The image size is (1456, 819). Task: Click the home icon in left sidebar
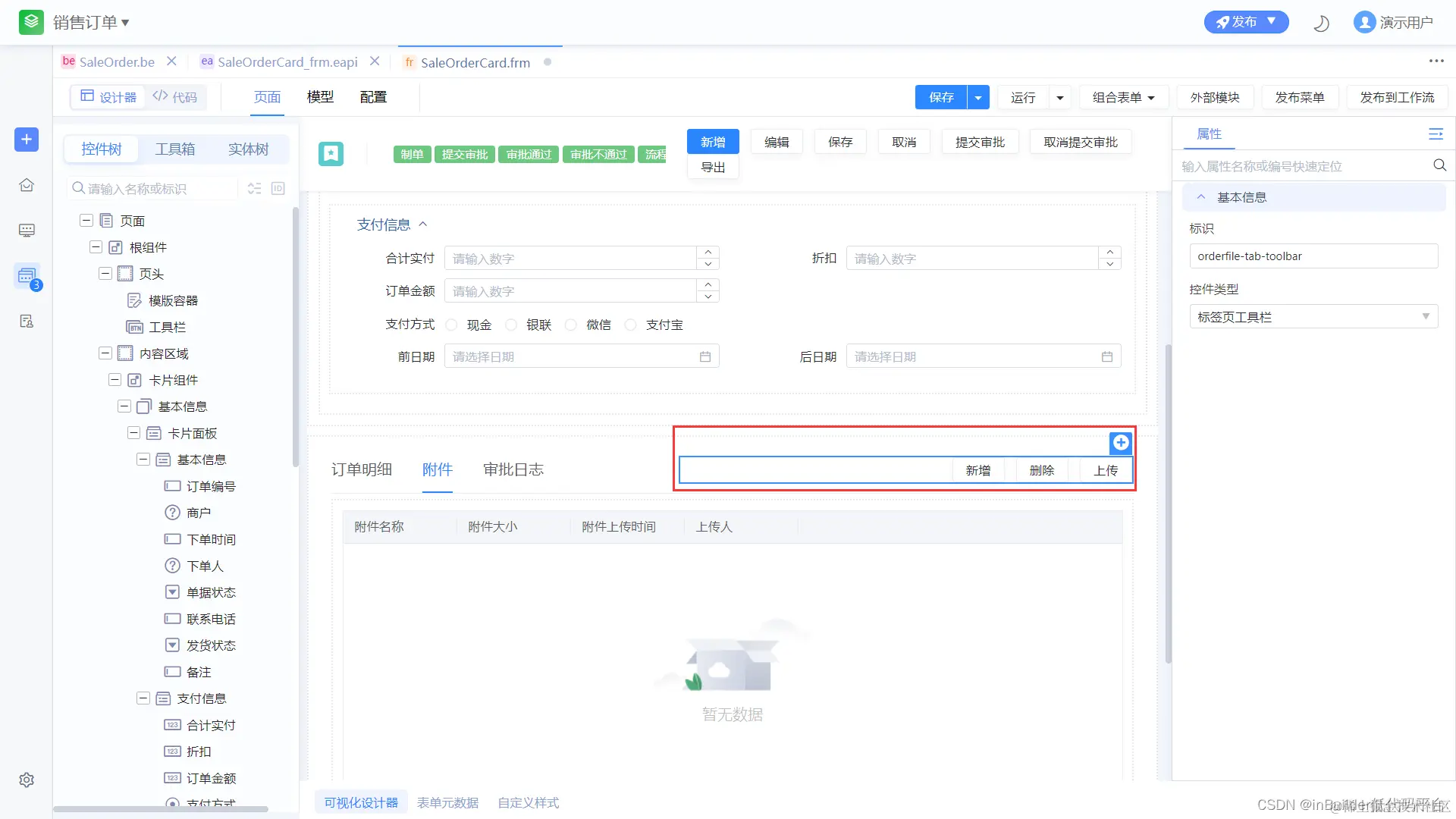(27, 185)
